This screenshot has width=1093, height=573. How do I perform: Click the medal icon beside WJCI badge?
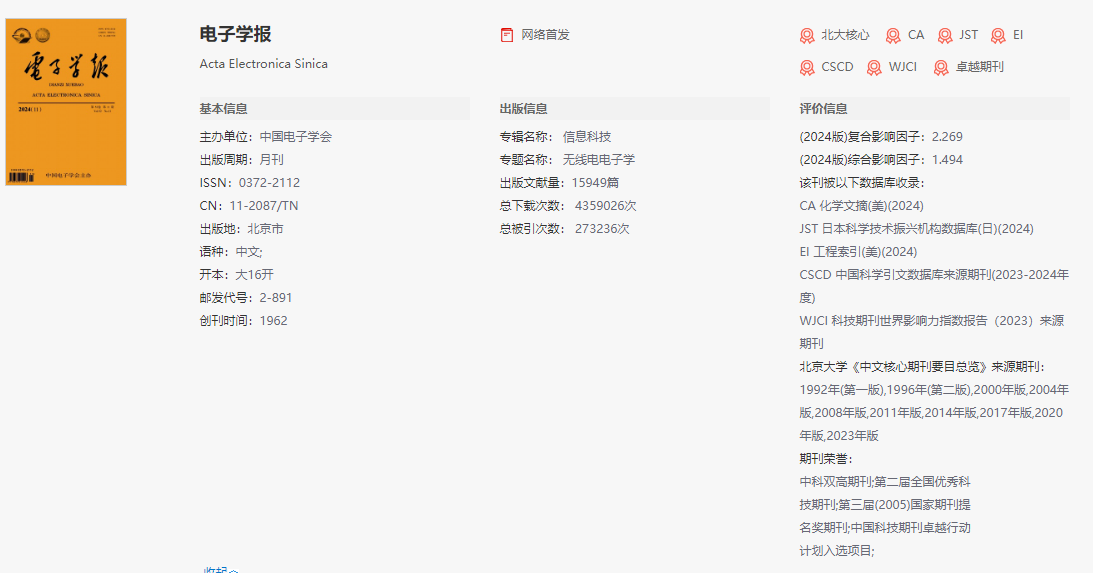coord(874,68)
